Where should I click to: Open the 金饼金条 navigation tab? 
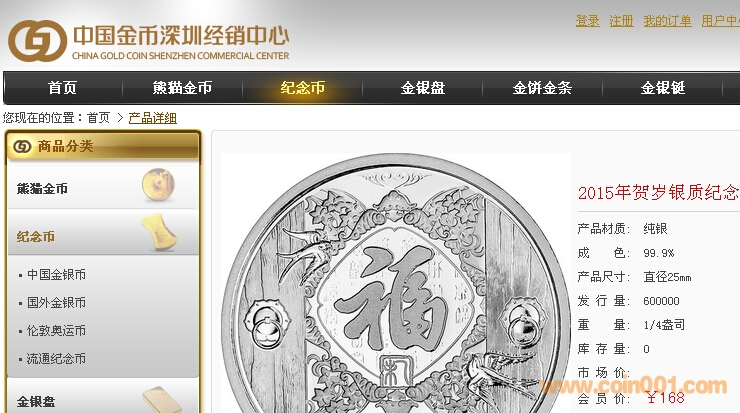point(542,88)
